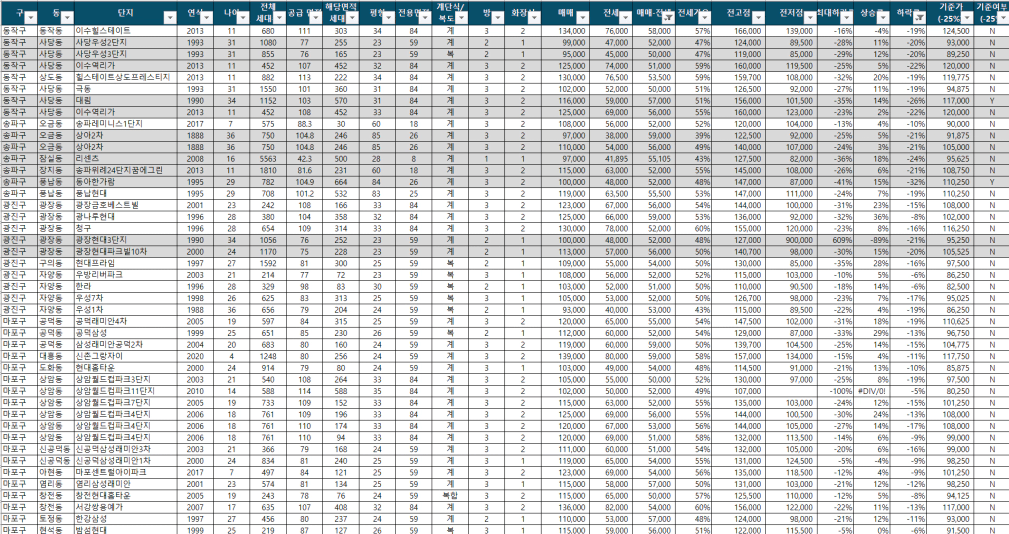Select the cell 우방리버파크

point(125,275)
